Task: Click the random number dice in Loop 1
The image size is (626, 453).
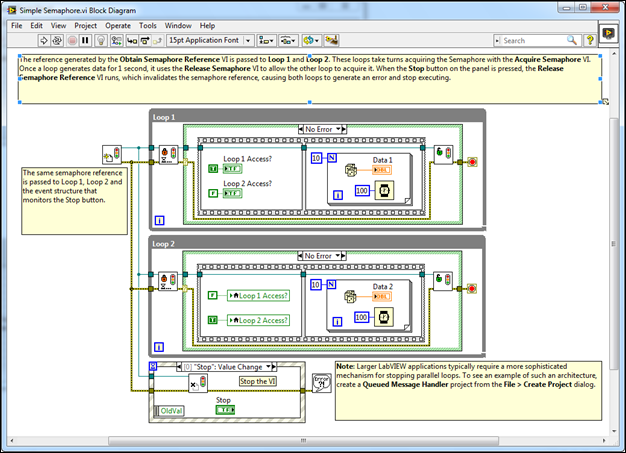Action: pos(350,172)
